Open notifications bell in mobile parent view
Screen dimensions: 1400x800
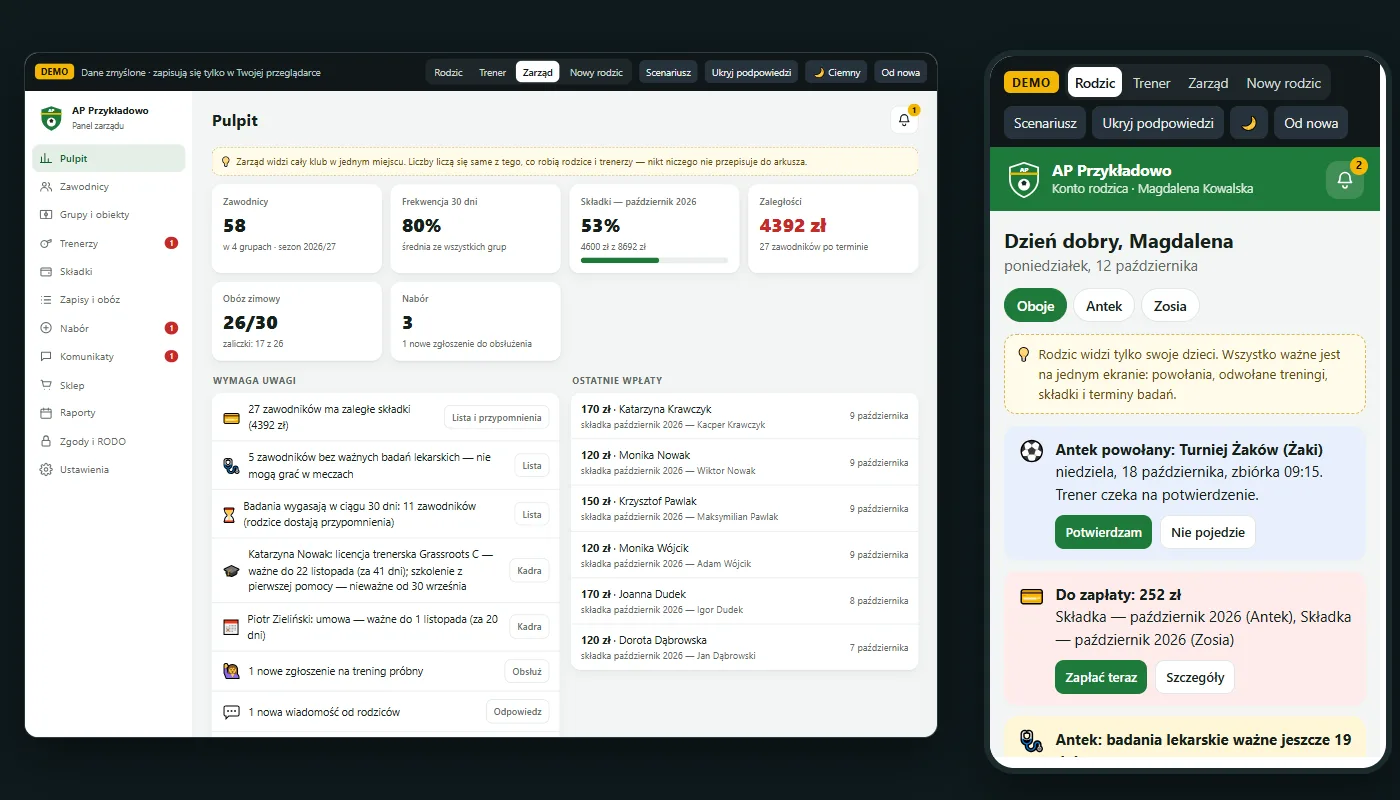(x=1345, y=180)
